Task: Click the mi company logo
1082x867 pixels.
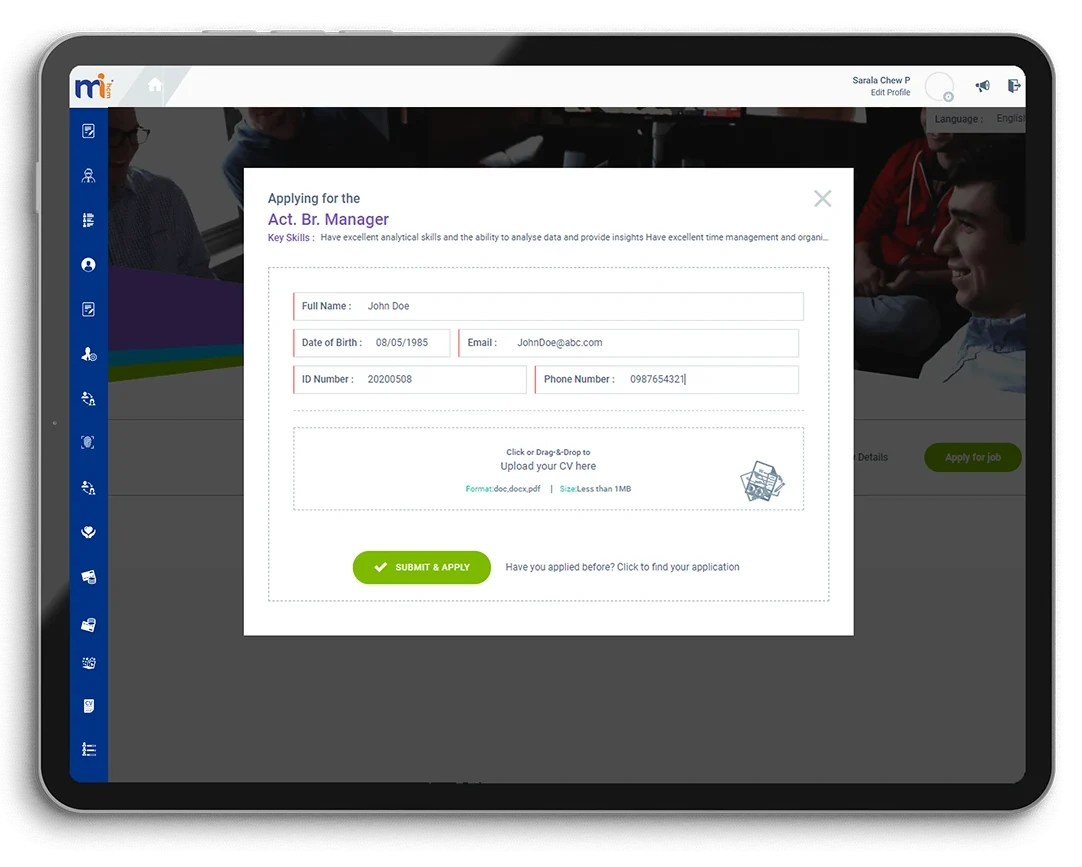Action: [x=91, y=86]
